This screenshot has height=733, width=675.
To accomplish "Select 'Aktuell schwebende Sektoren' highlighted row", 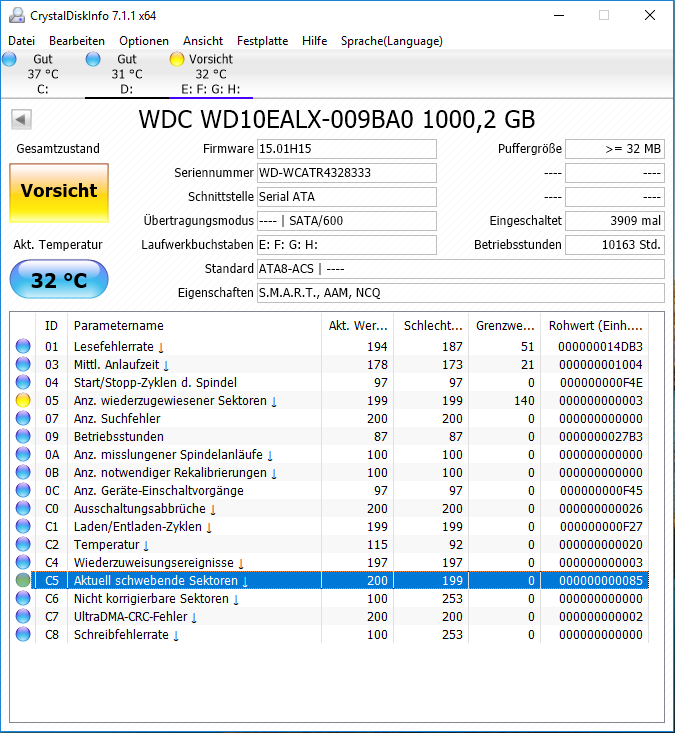I will (340, 580).
